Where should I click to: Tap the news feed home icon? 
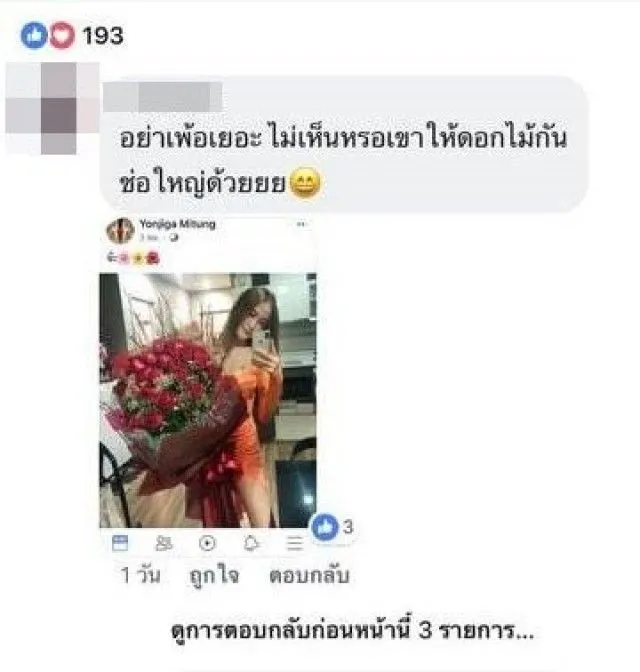click(x=120, y=543)
